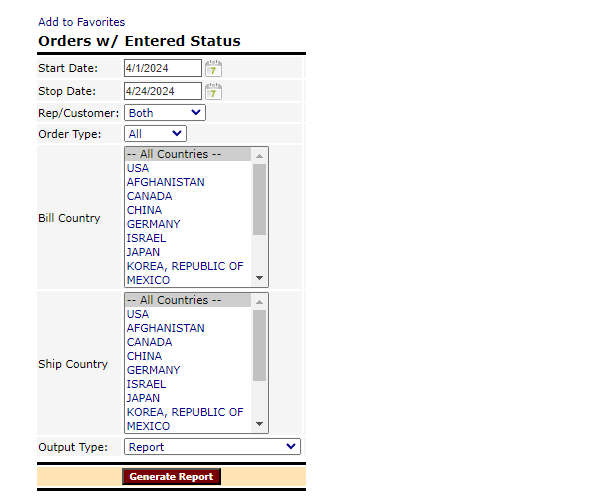Click the Start Date input field
The height and width of the screenshot is (502, 607).
pos(162,68)
